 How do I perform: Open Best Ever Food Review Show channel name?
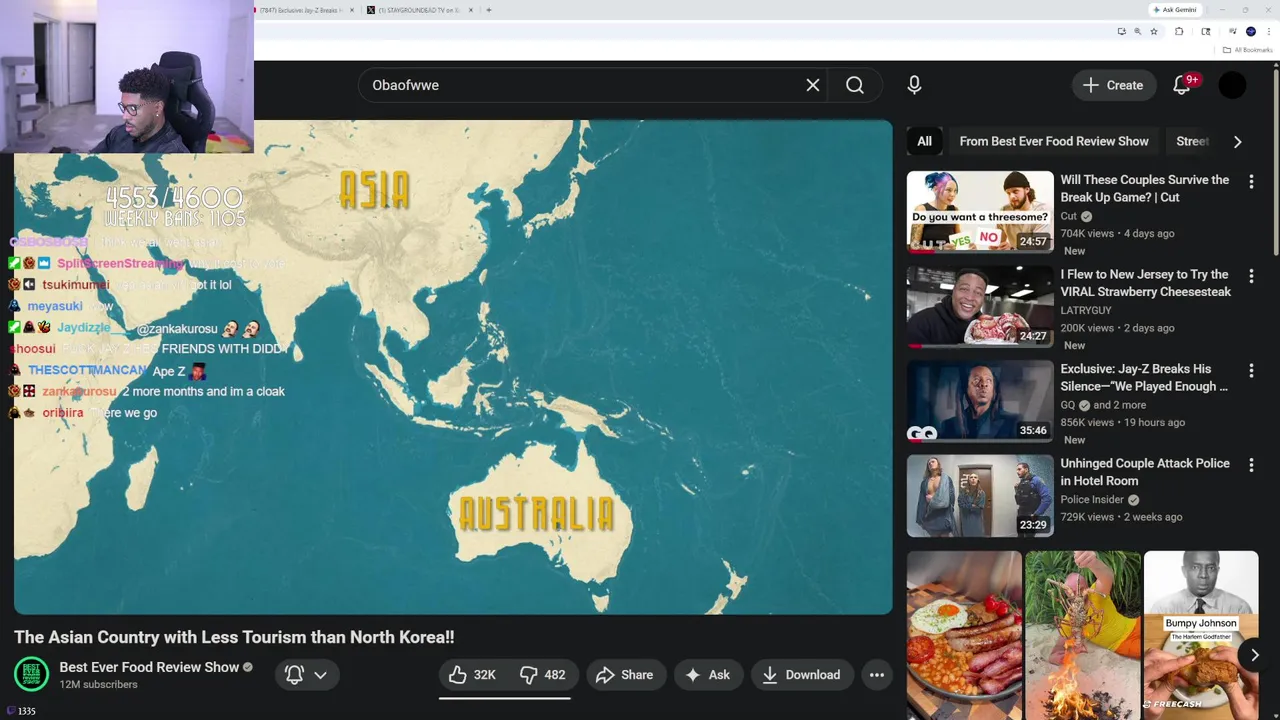pos(149,667)
